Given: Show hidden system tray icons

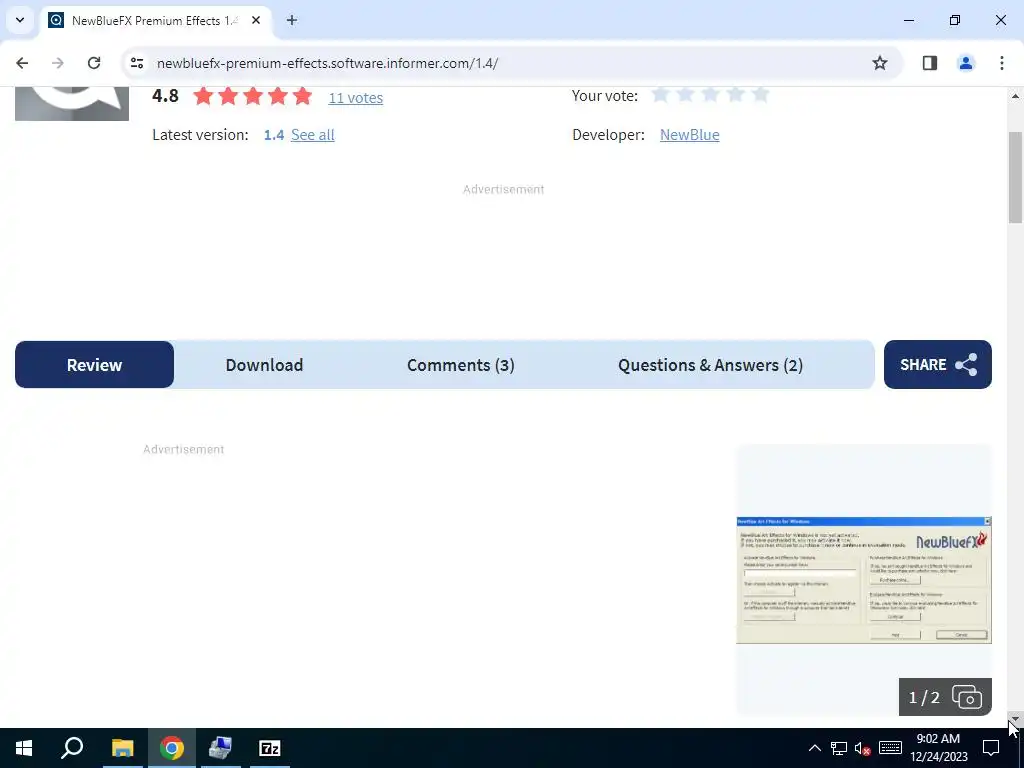Looking at the screenshot, I should click(x=814, y=748).
